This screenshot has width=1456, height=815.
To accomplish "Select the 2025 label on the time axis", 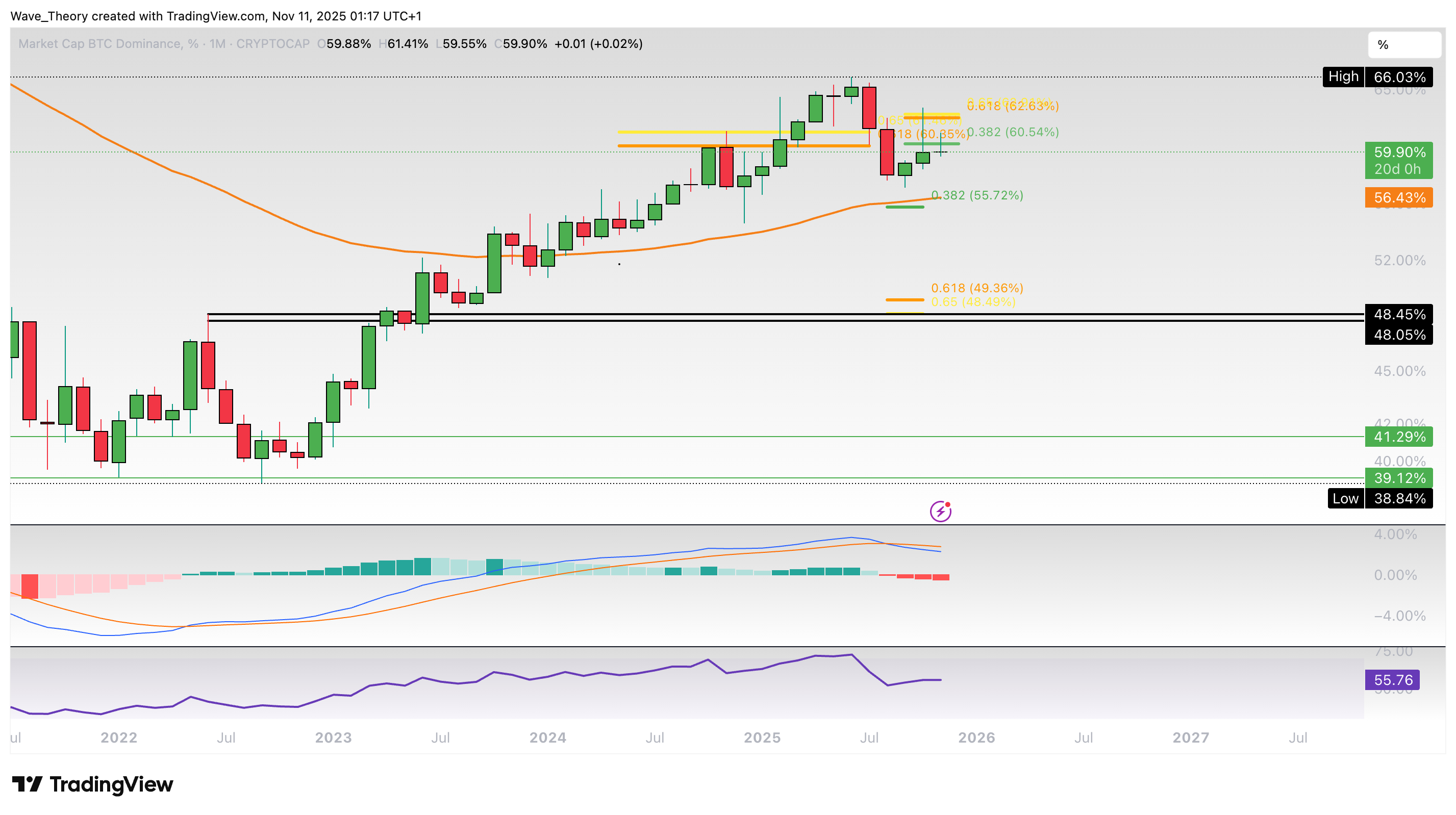I will (763, 737).
